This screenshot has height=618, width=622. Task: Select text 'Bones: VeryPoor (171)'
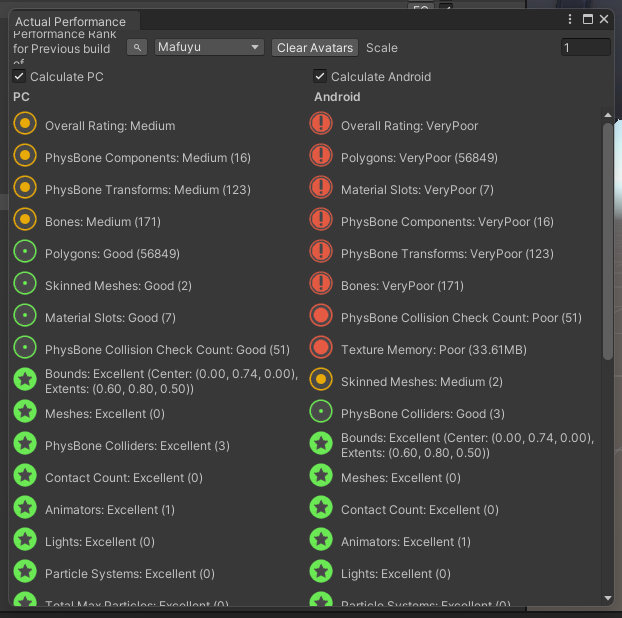[x=402, y=286]
